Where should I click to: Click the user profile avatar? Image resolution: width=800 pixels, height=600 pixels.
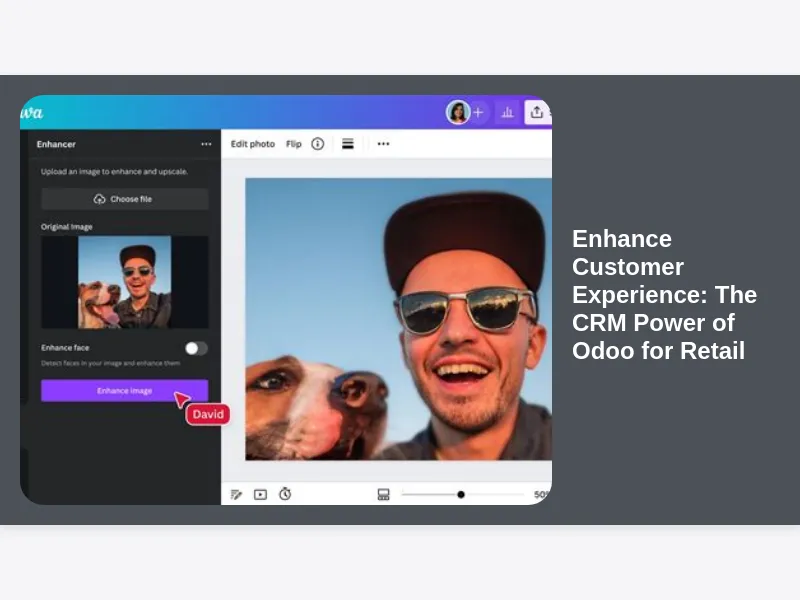[x=458, y=112]
